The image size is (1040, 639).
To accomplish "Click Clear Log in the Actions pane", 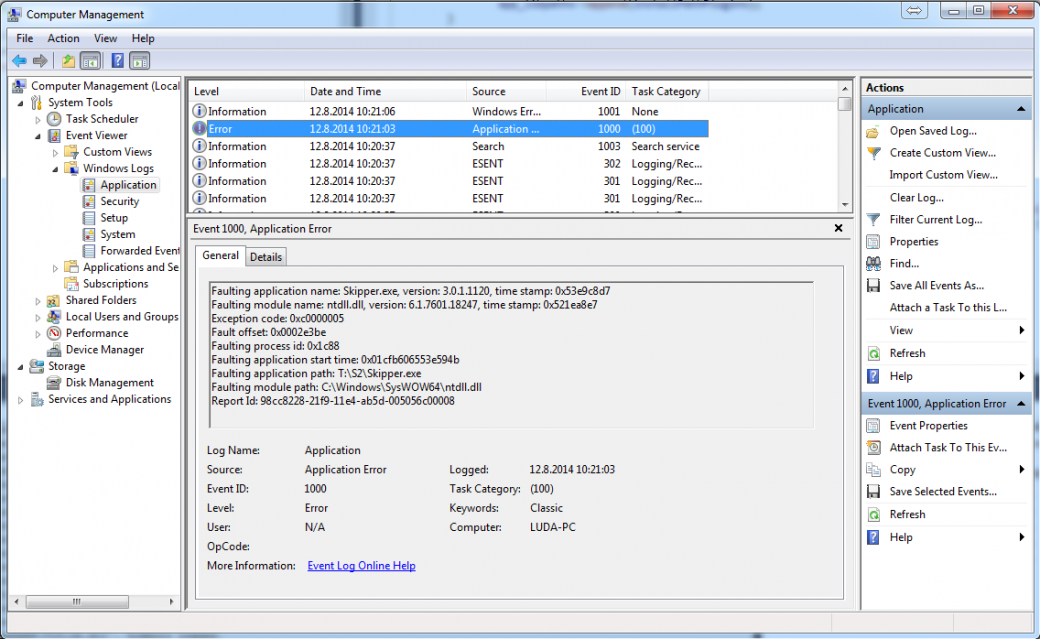I will point(919,197).
